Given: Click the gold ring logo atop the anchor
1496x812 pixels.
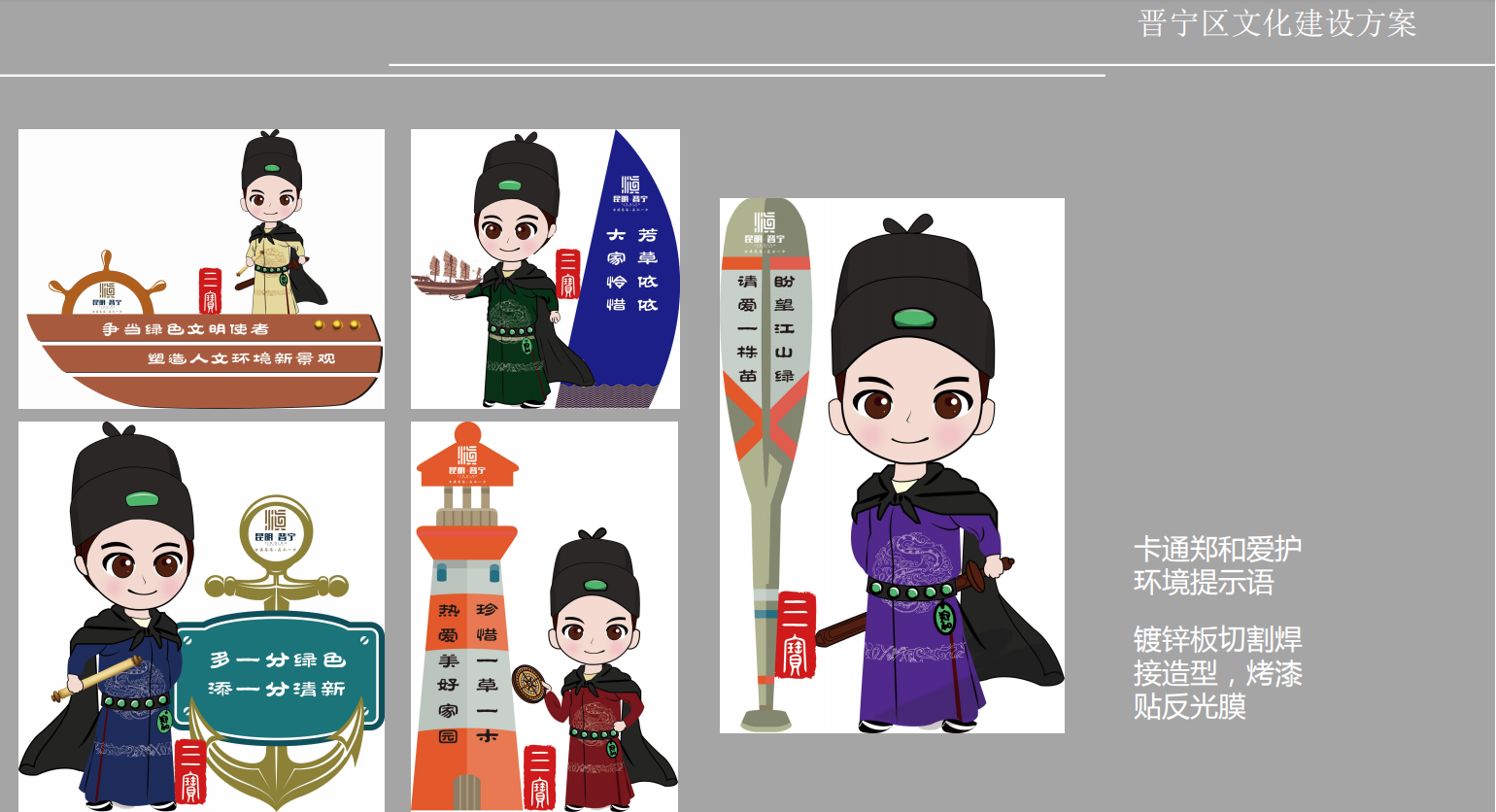Looking at the screenshot, I should click(276, 529).
